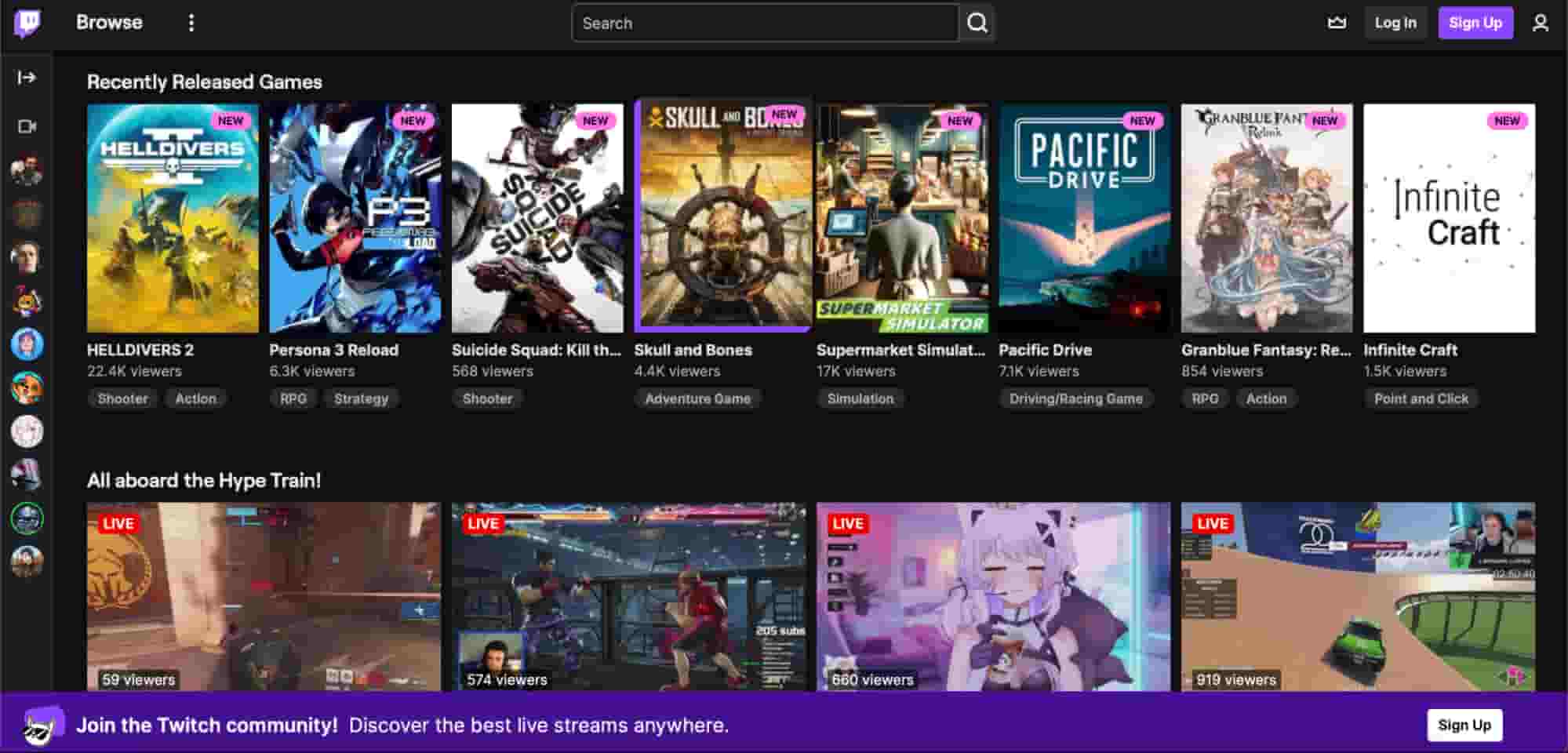Click the Log In button

[1395, 23]
